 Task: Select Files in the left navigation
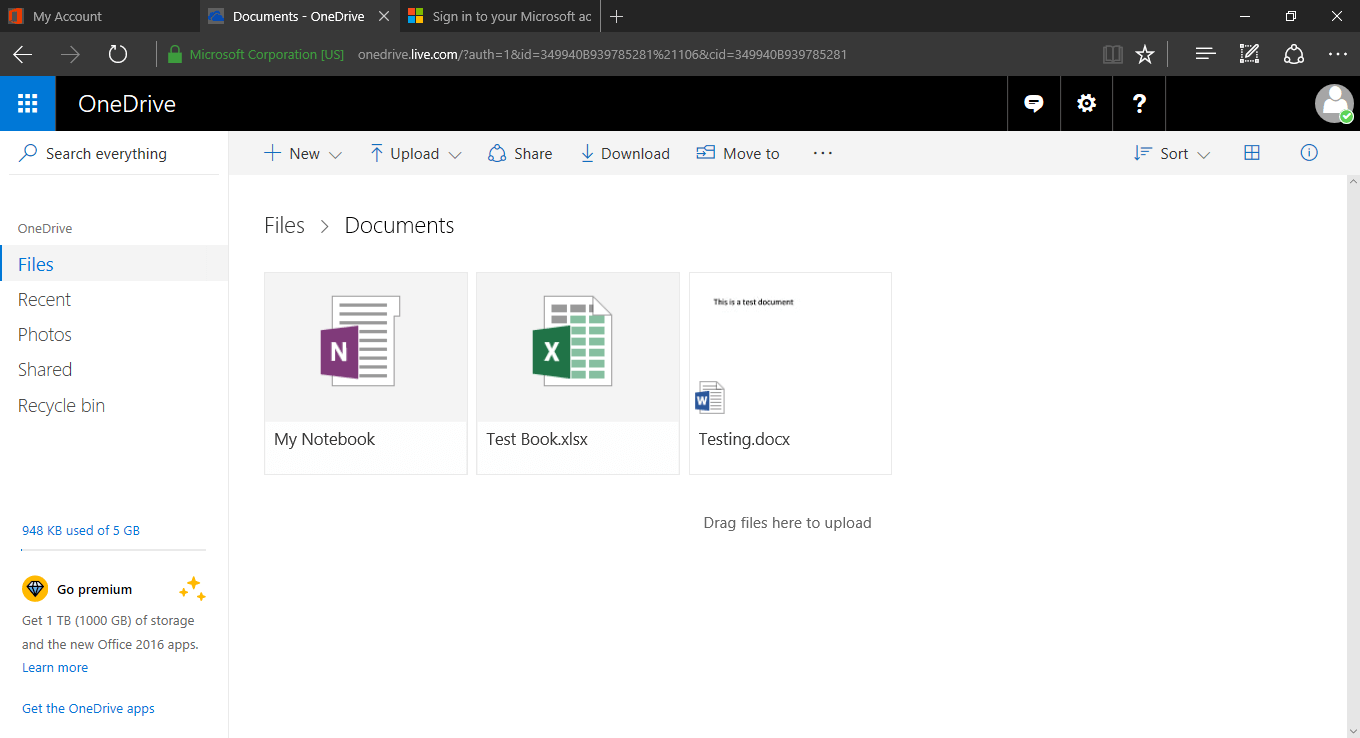coord(114,264)
